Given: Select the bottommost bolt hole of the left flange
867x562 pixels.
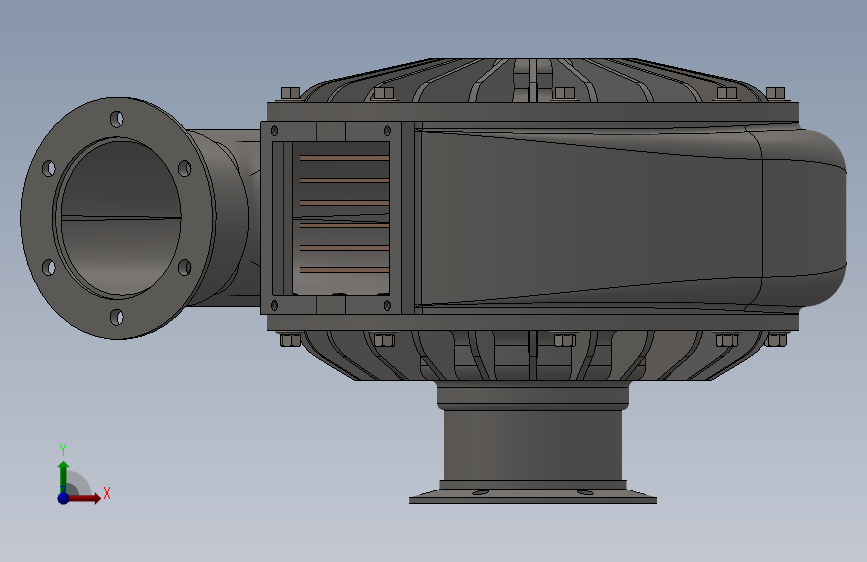Looking at the screenshot, I should pos(117,318).
